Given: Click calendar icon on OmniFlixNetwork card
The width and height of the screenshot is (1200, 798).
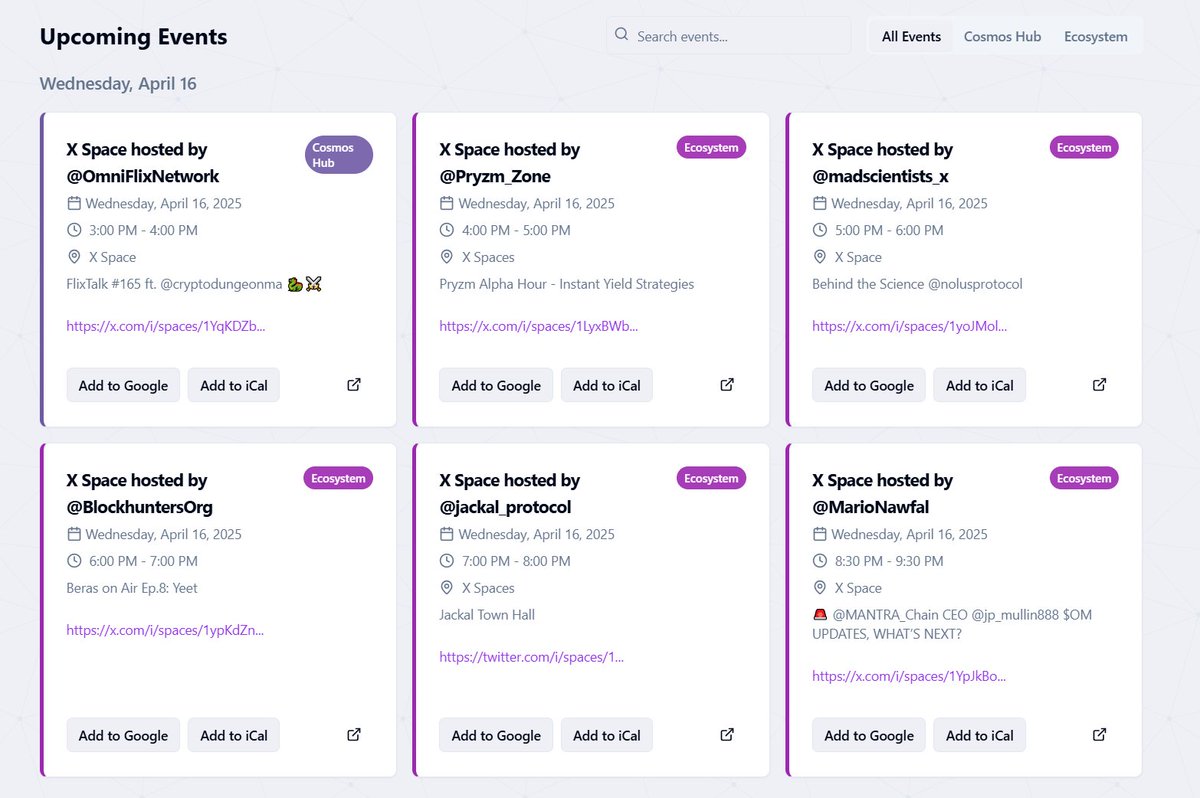Looking at the screenshot, I should [x=74, y=203].
